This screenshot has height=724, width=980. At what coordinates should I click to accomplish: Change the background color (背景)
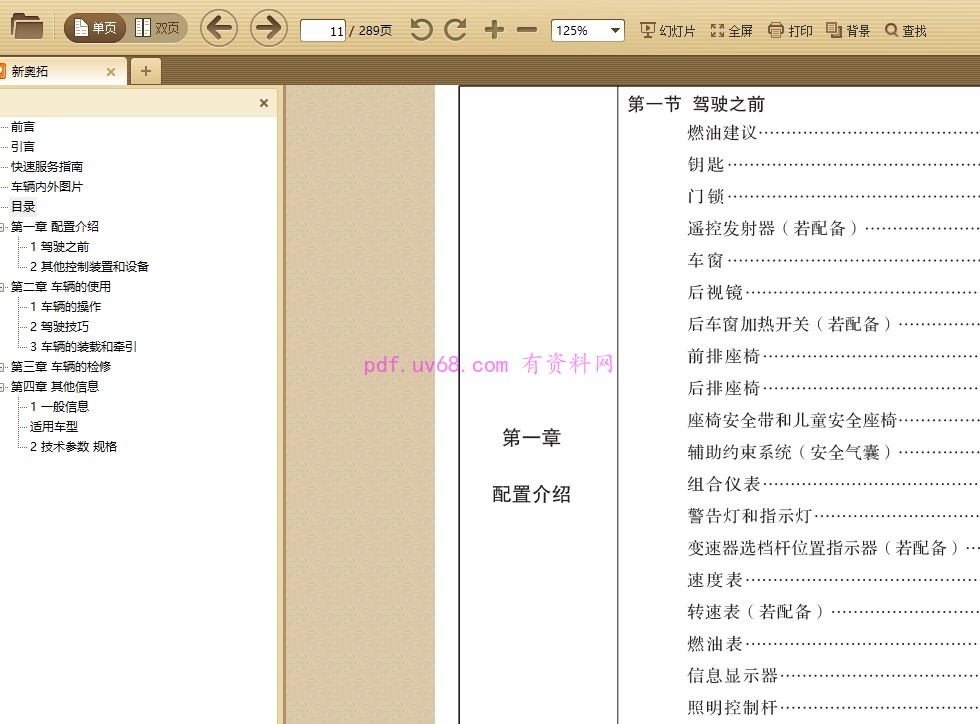click(848, 31)
